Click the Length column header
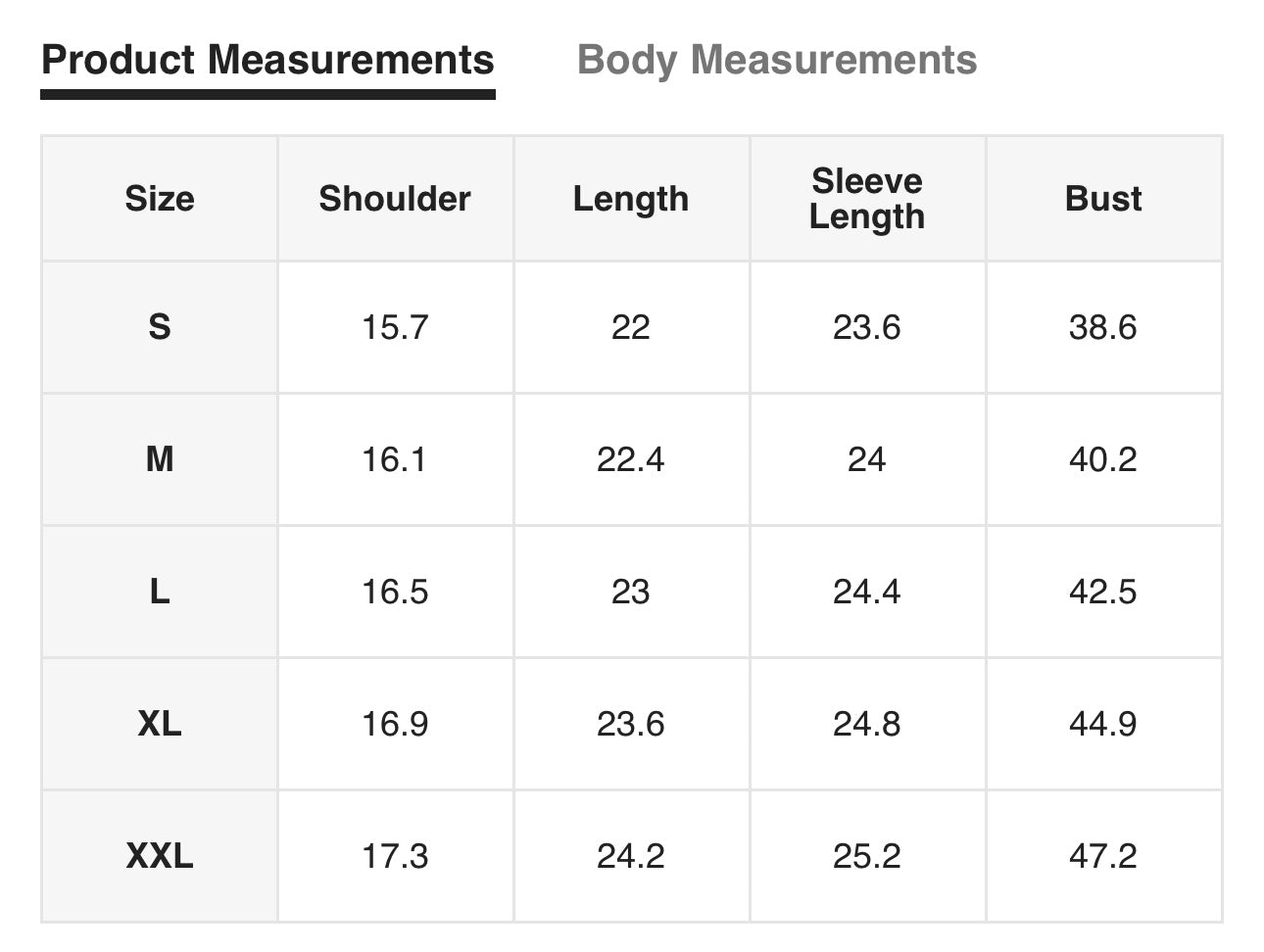 tap(631, 199)
